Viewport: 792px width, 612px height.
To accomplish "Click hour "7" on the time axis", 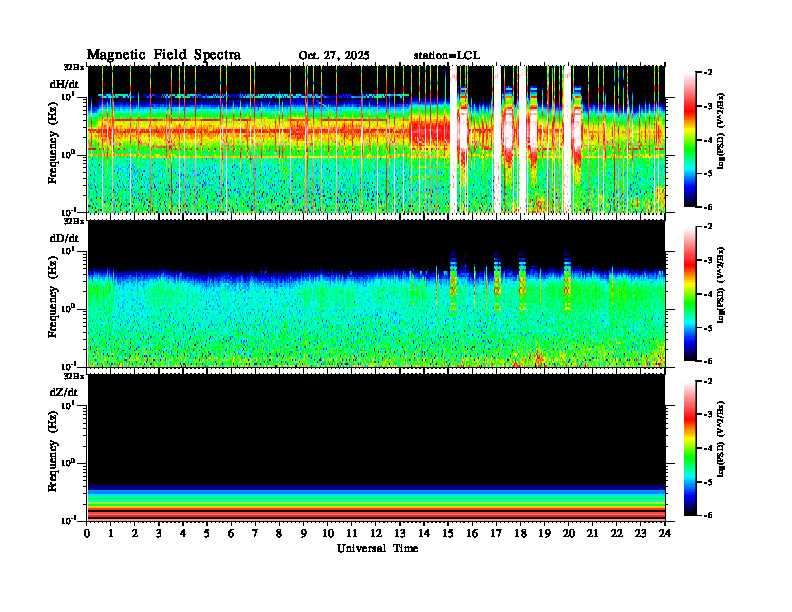I will (255, 533).
